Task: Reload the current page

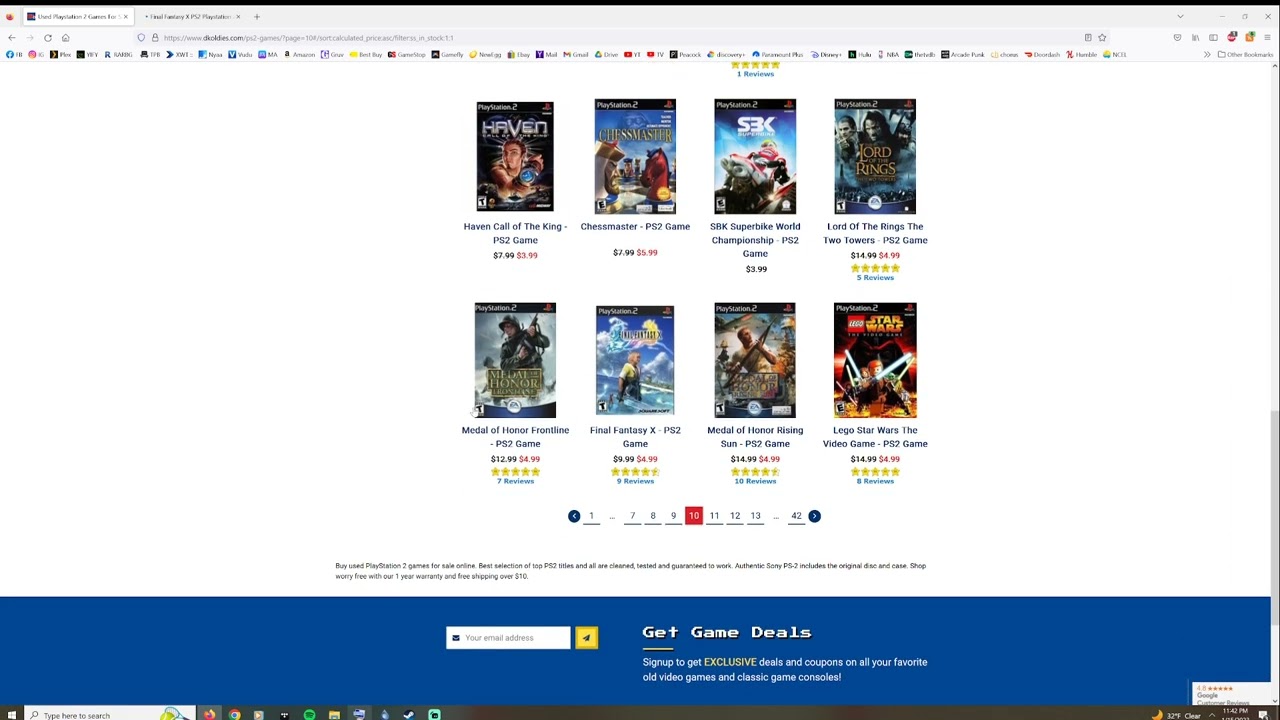Action: coord(47,38)
